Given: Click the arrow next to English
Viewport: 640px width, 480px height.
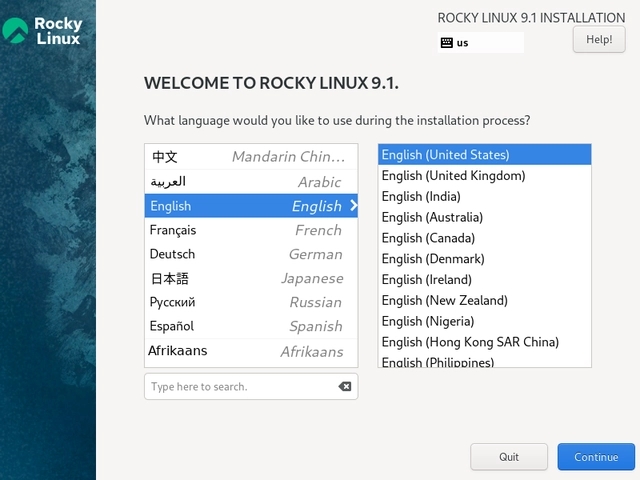Looking at the screenshot, I should coord(352,206).
